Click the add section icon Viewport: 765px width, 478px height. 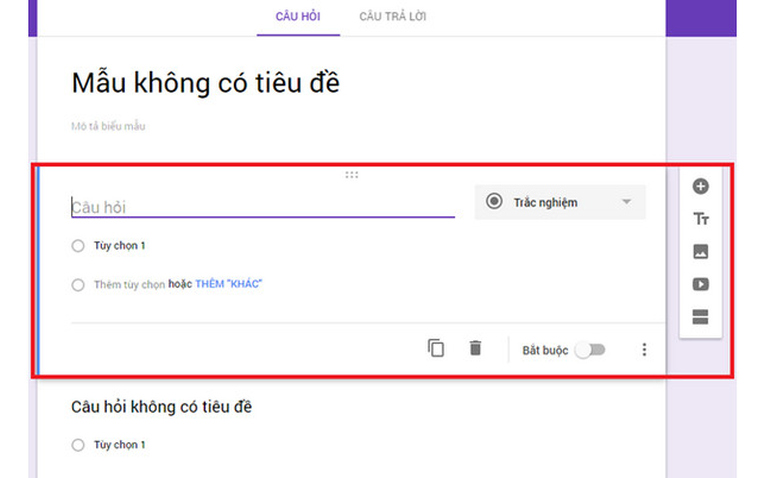click(701, 317)
